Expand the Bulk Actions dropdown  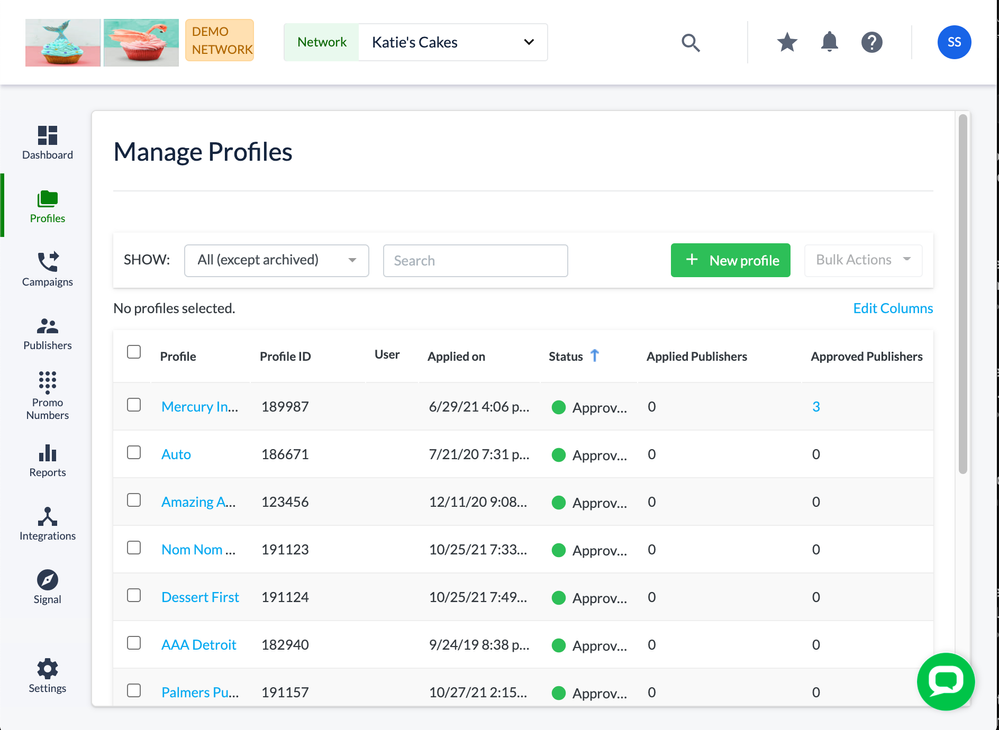tap(862, 260)
